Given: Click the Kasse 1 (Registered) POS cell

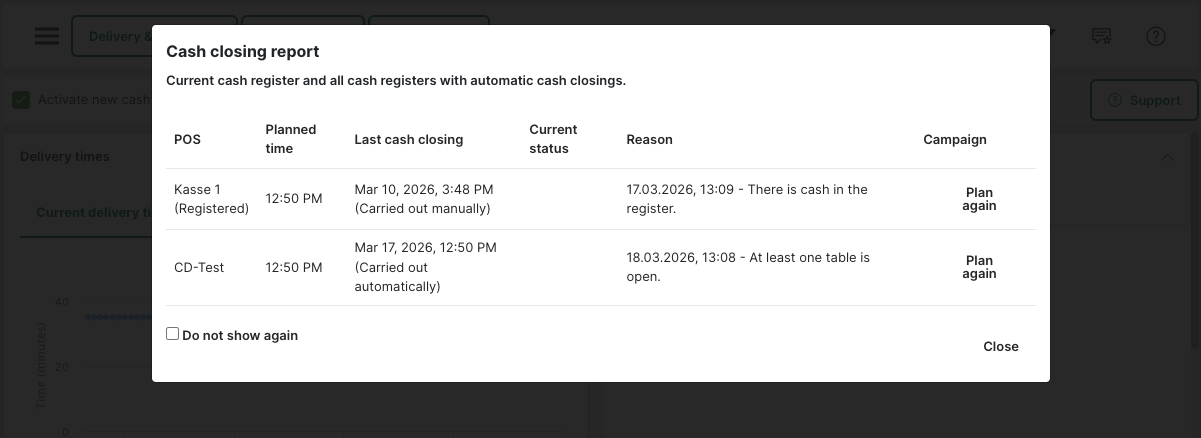Looking at the screenshot, I should pyautogui.click(x=211, y=199).
